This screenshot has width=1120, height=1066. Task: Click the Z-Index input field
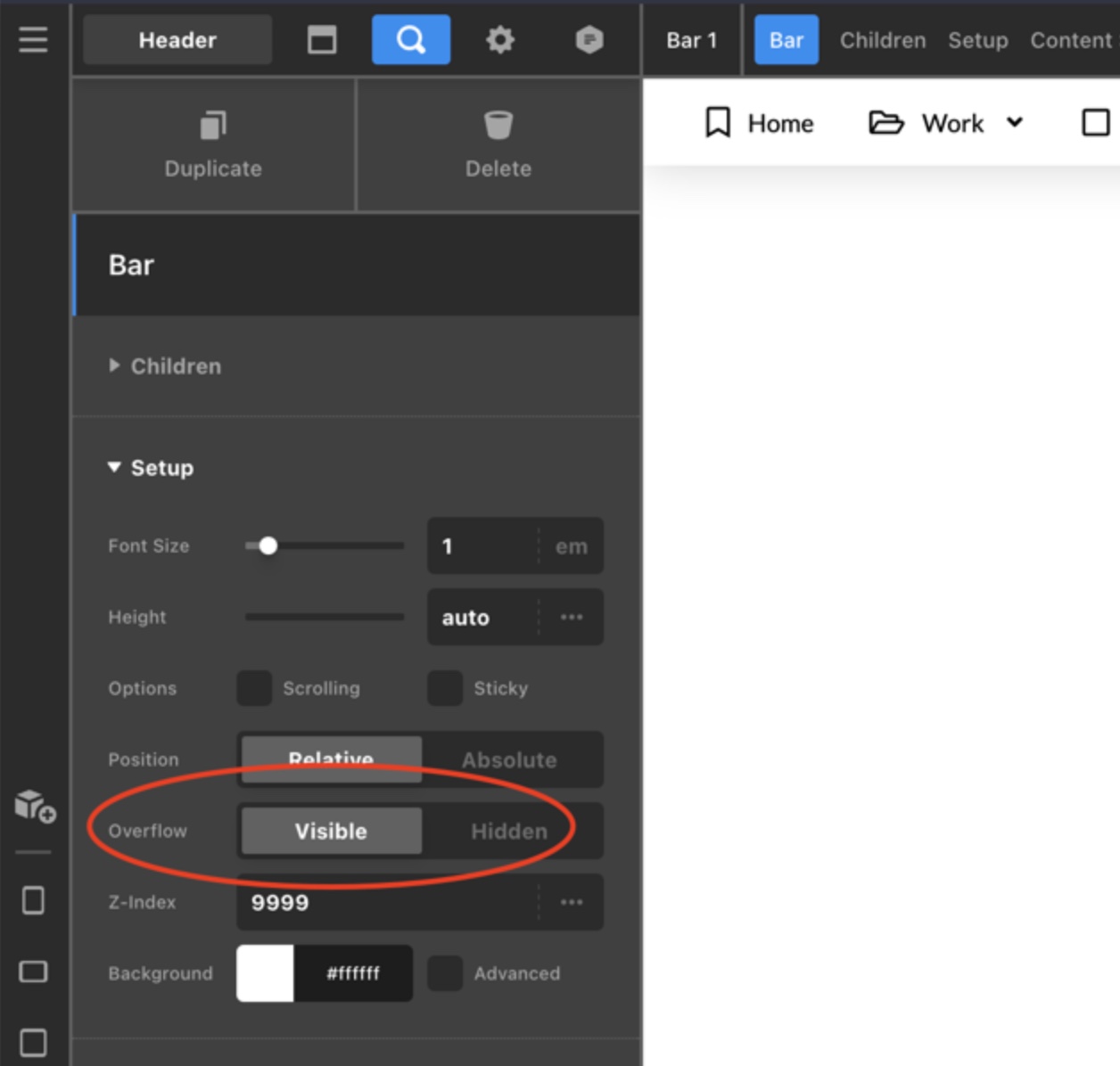[383, 902]
